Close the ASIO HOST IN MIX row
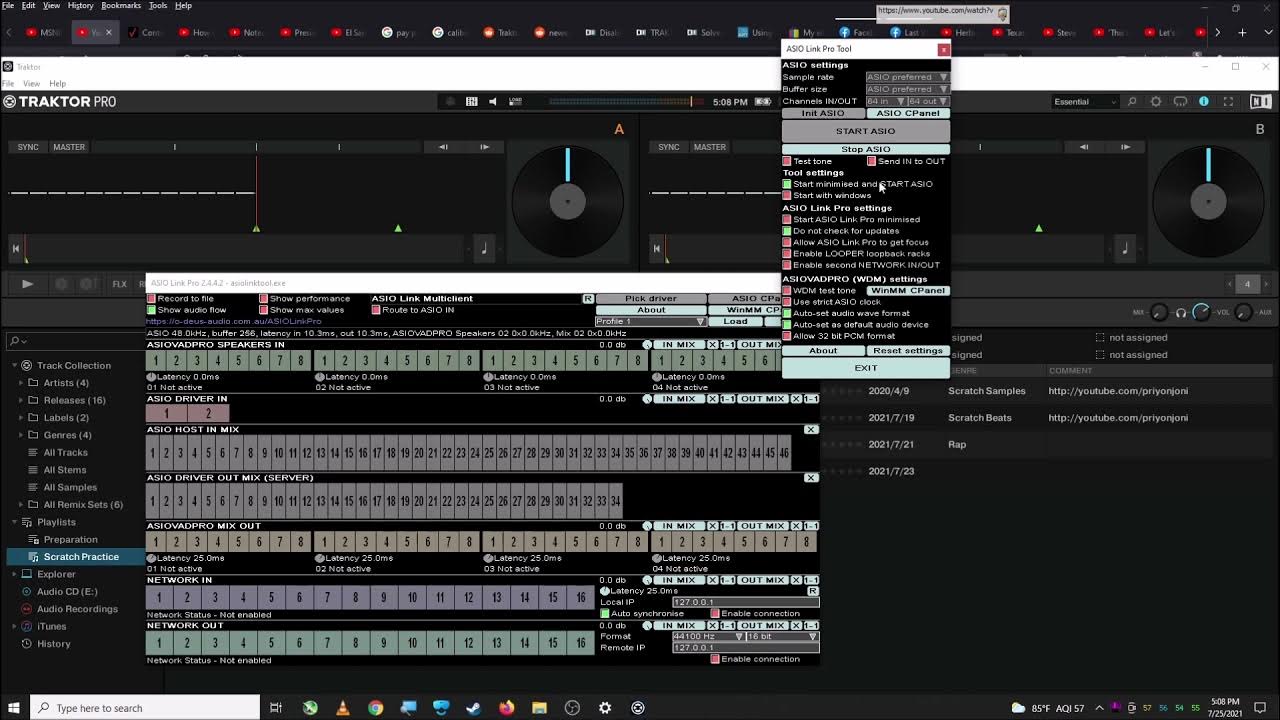 pyautogui.click(x=811, y=429)
